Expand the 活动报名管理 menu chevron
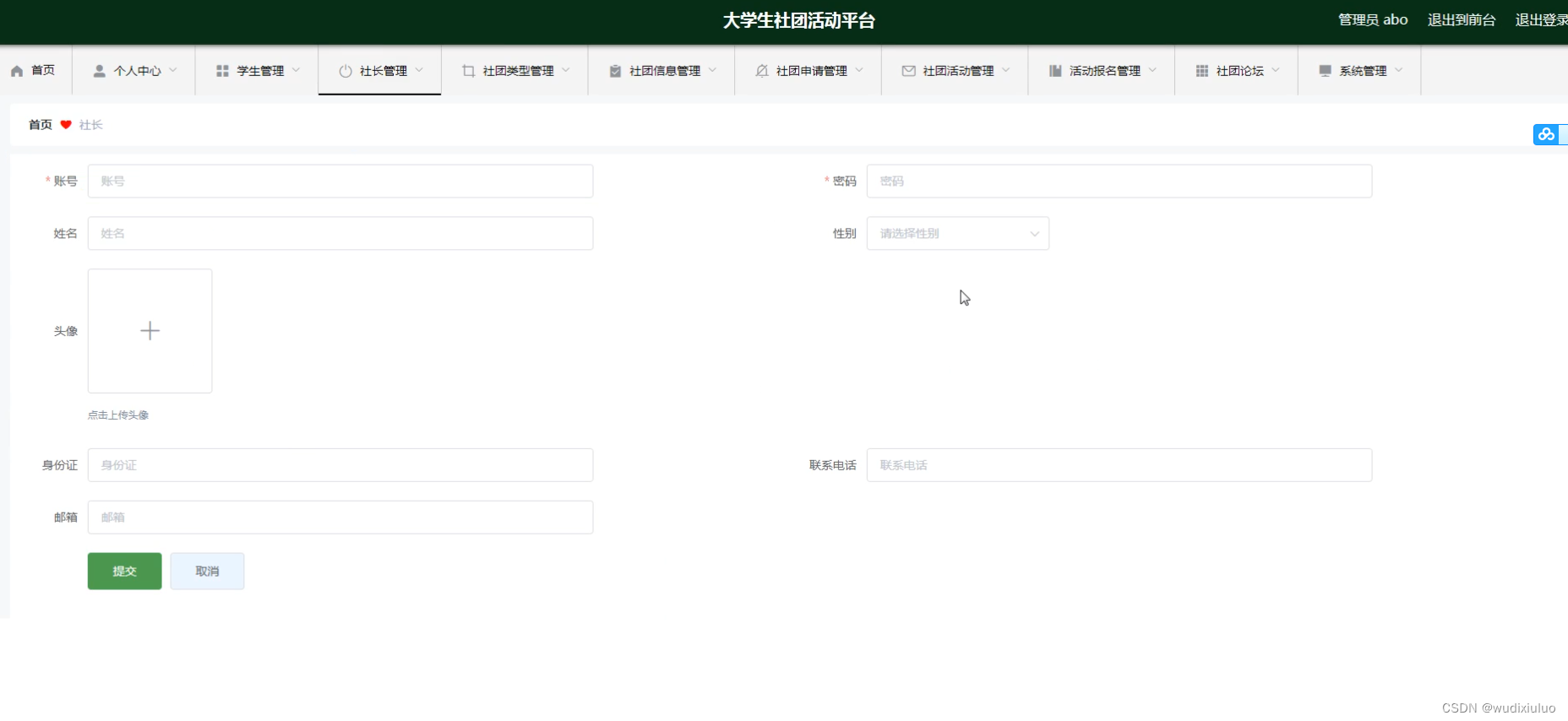 coord(1152,70)
